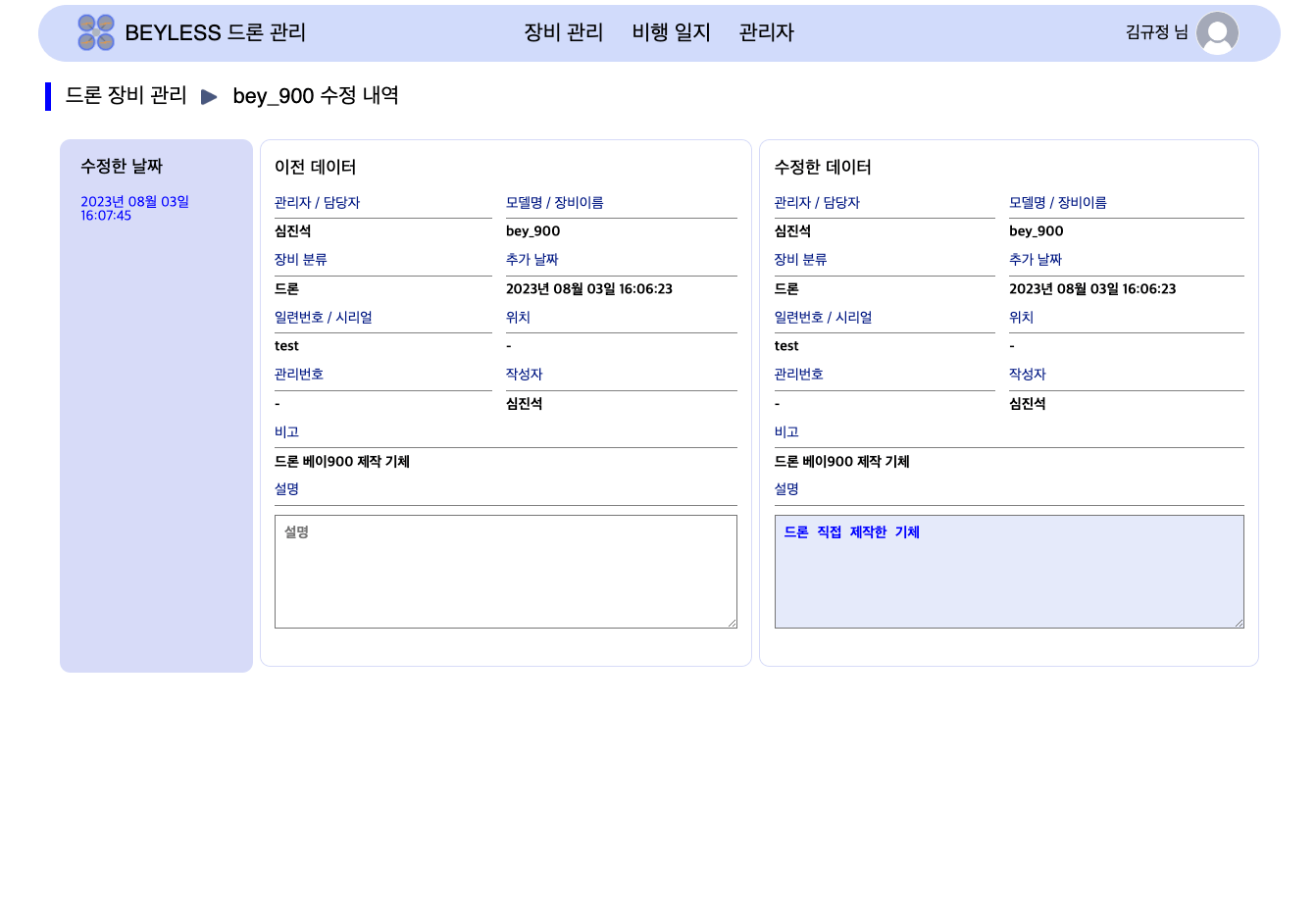Open the 관리자 menu
The height and width of the screenshot is (908, 1316).
pyautogui.click(x=766, y=32)
